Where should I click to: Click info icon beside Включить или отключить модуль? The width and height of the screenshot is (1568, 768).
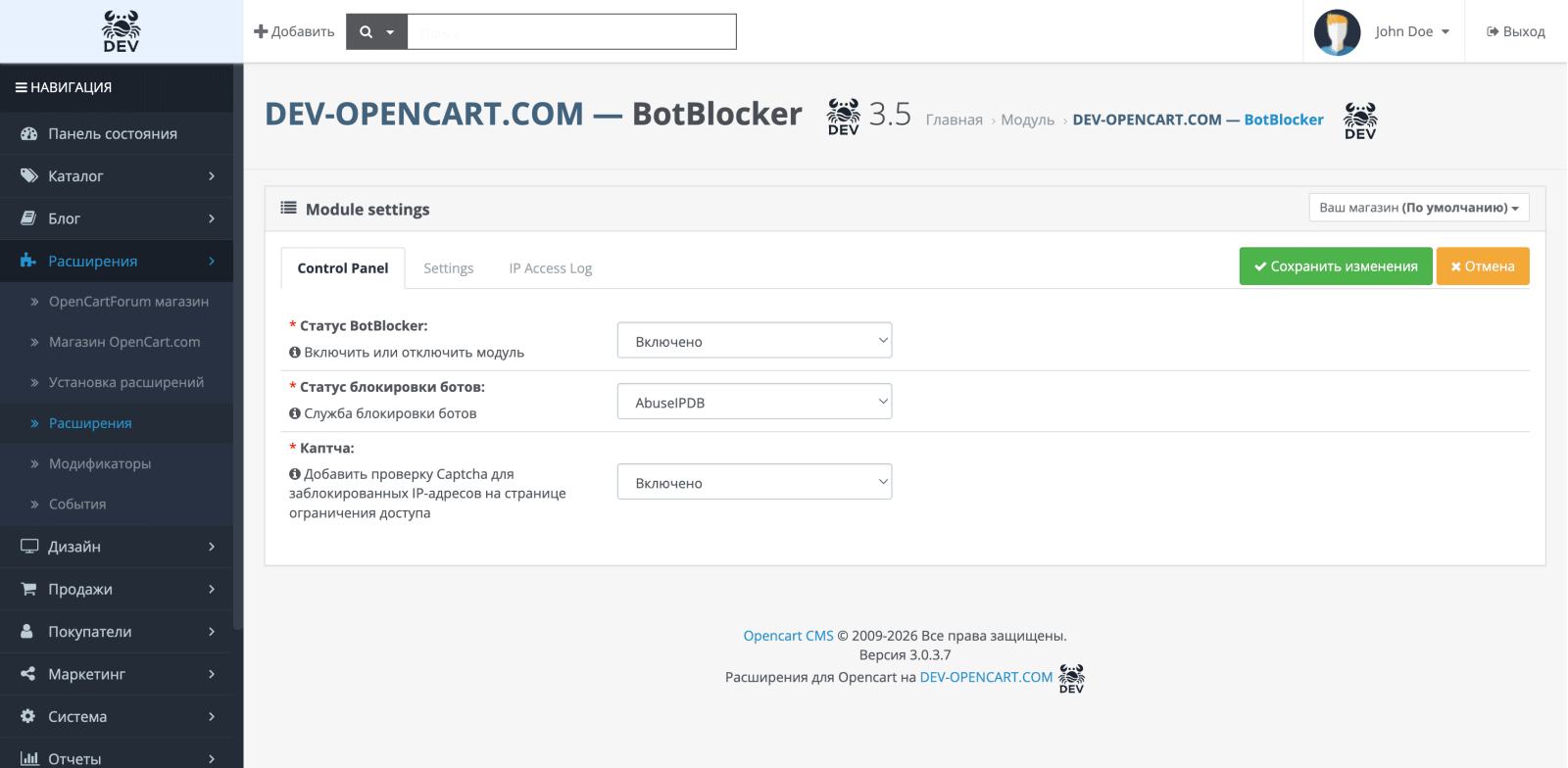click(295, 352)
